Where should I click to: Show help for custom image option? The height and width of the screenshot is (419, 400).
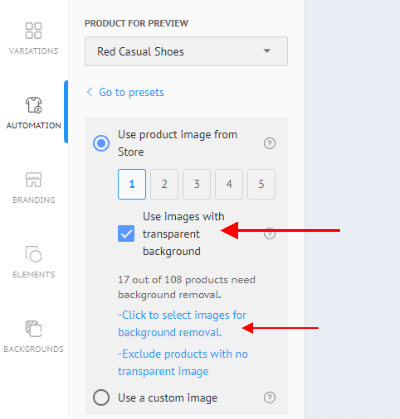click(x=270, y=397)
